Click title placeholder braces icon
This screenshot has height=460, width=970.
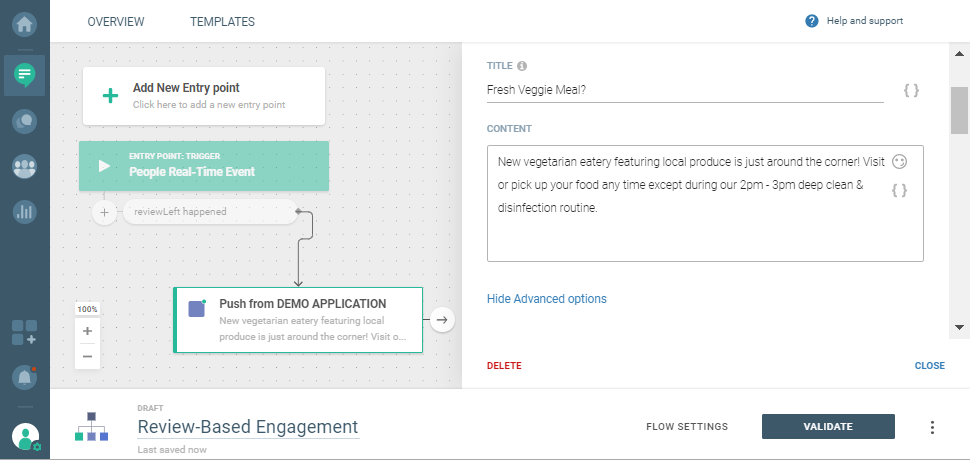coord(911,90)
